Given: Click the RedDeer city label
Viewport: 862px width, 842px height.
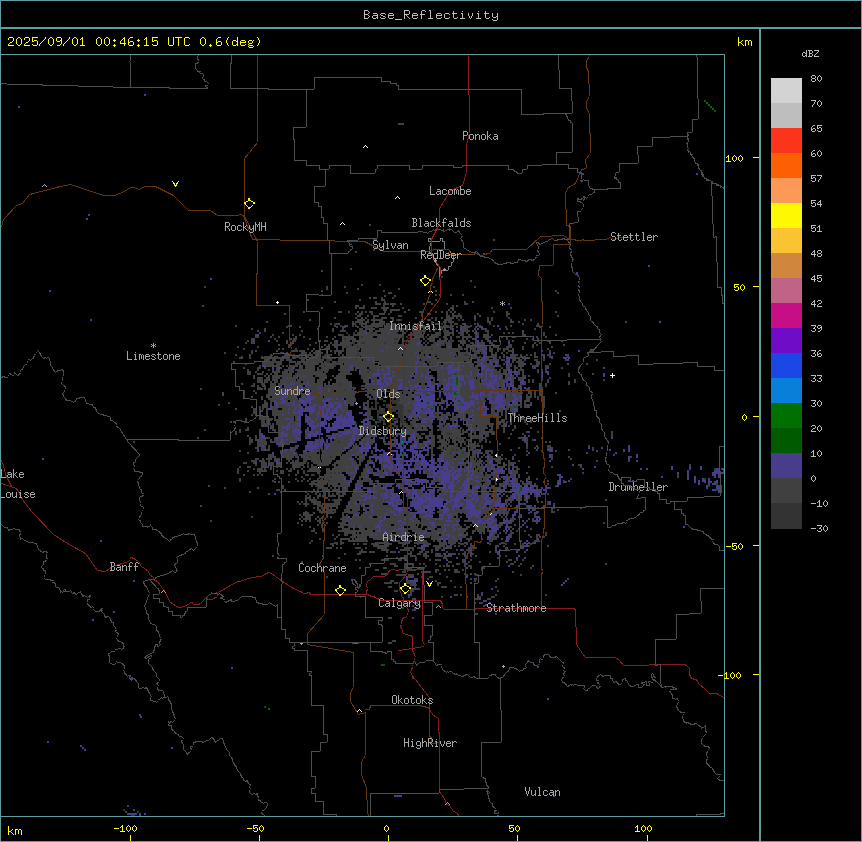Looking at the screenshot, I should click(x=440, y=255).
